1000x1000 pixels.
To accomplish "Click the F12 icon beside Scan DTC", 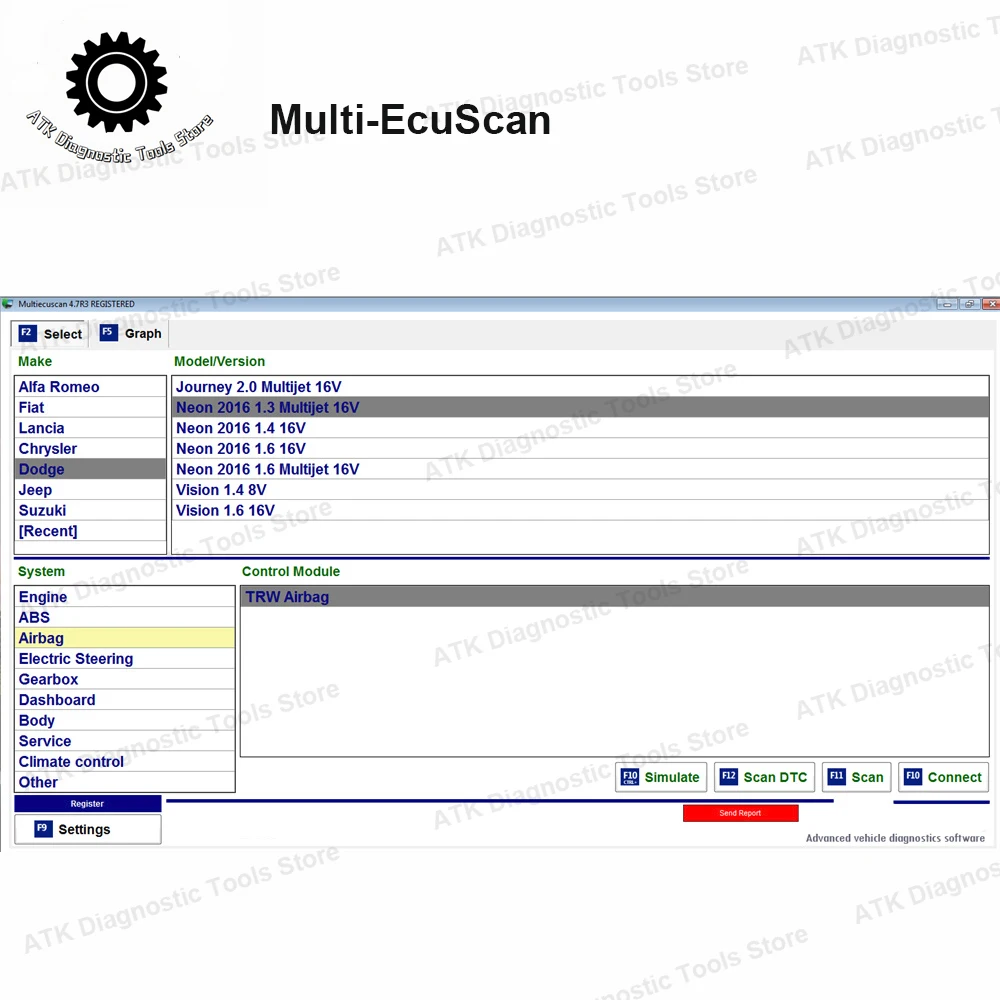I will [728, 776].
